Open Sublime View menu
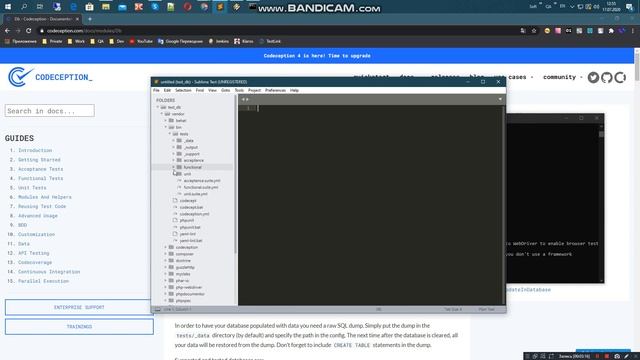Image resolution: width=640 pixels, height=360 pixels. (x=212, y=90)
